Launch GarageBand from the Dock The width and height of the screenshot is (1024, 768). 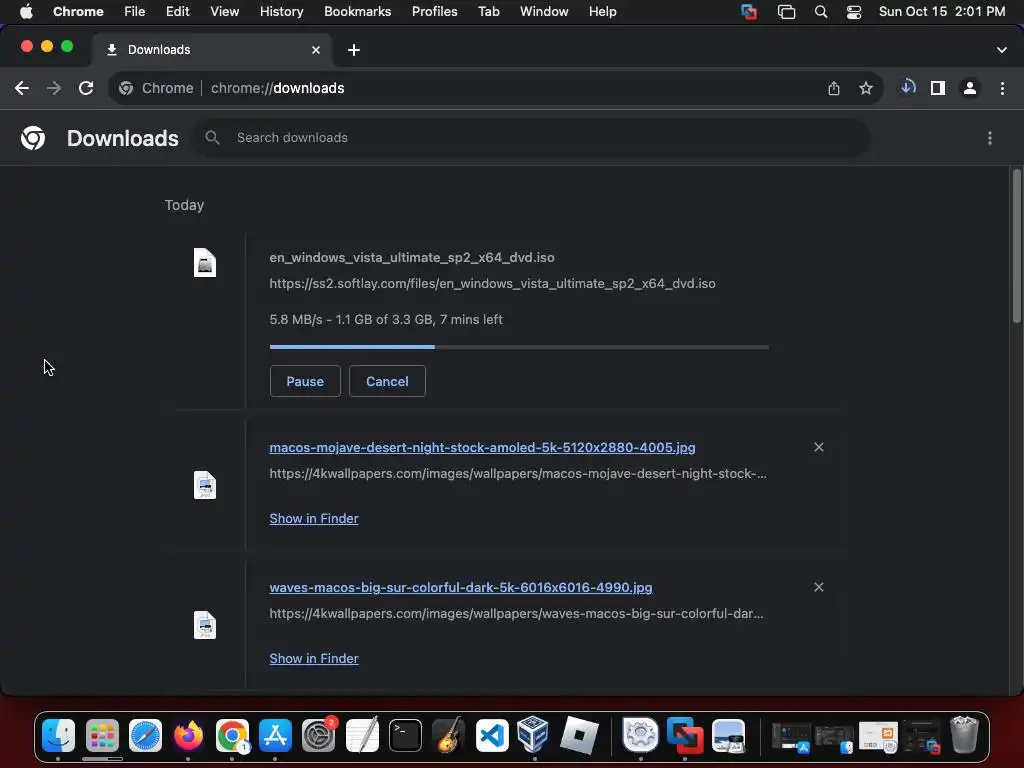pos(448,735)
